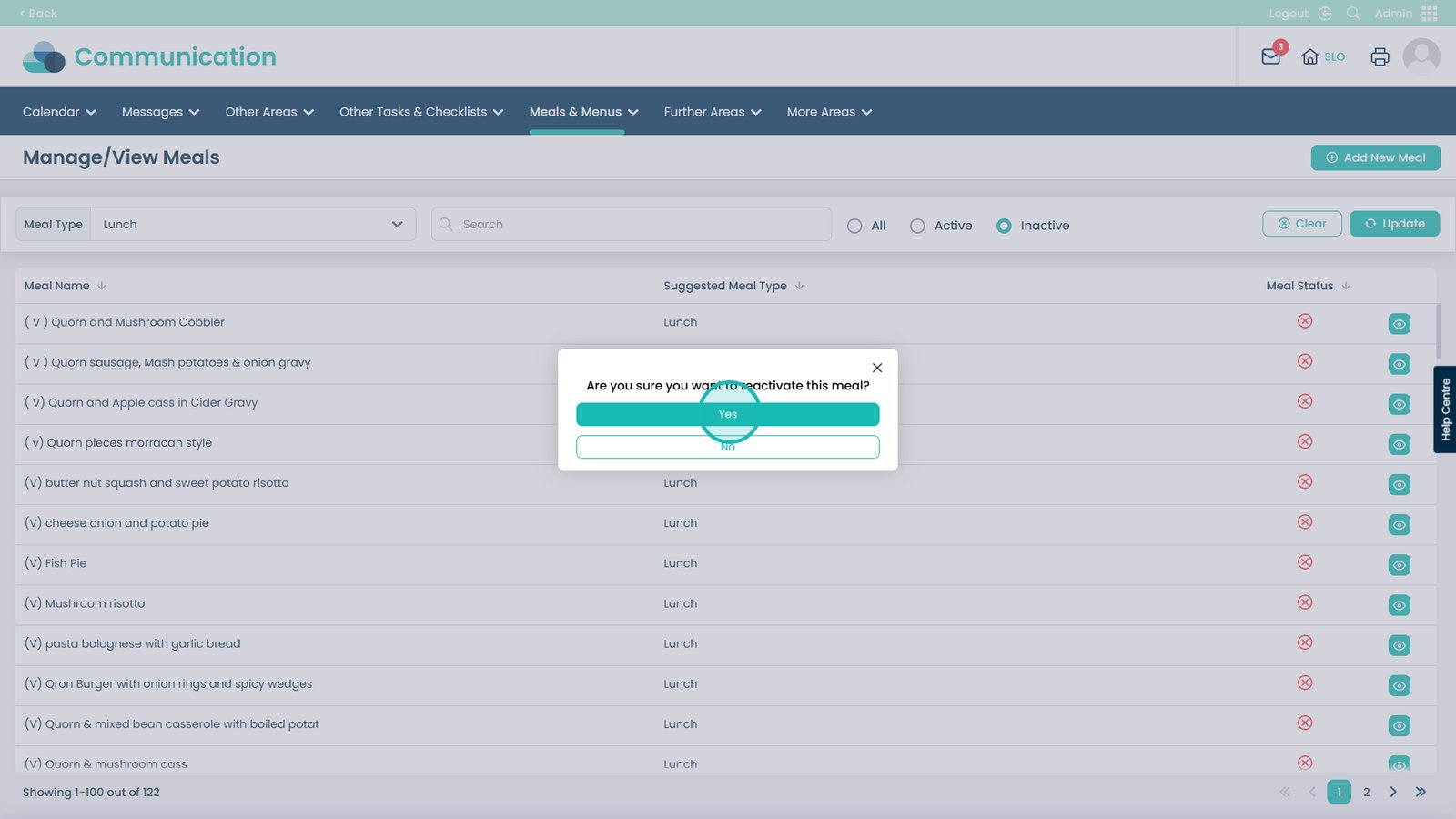This screenshot has width=1456, height=819.
Task: Open the user profile avatar
Action: (x=1421, y=56)
